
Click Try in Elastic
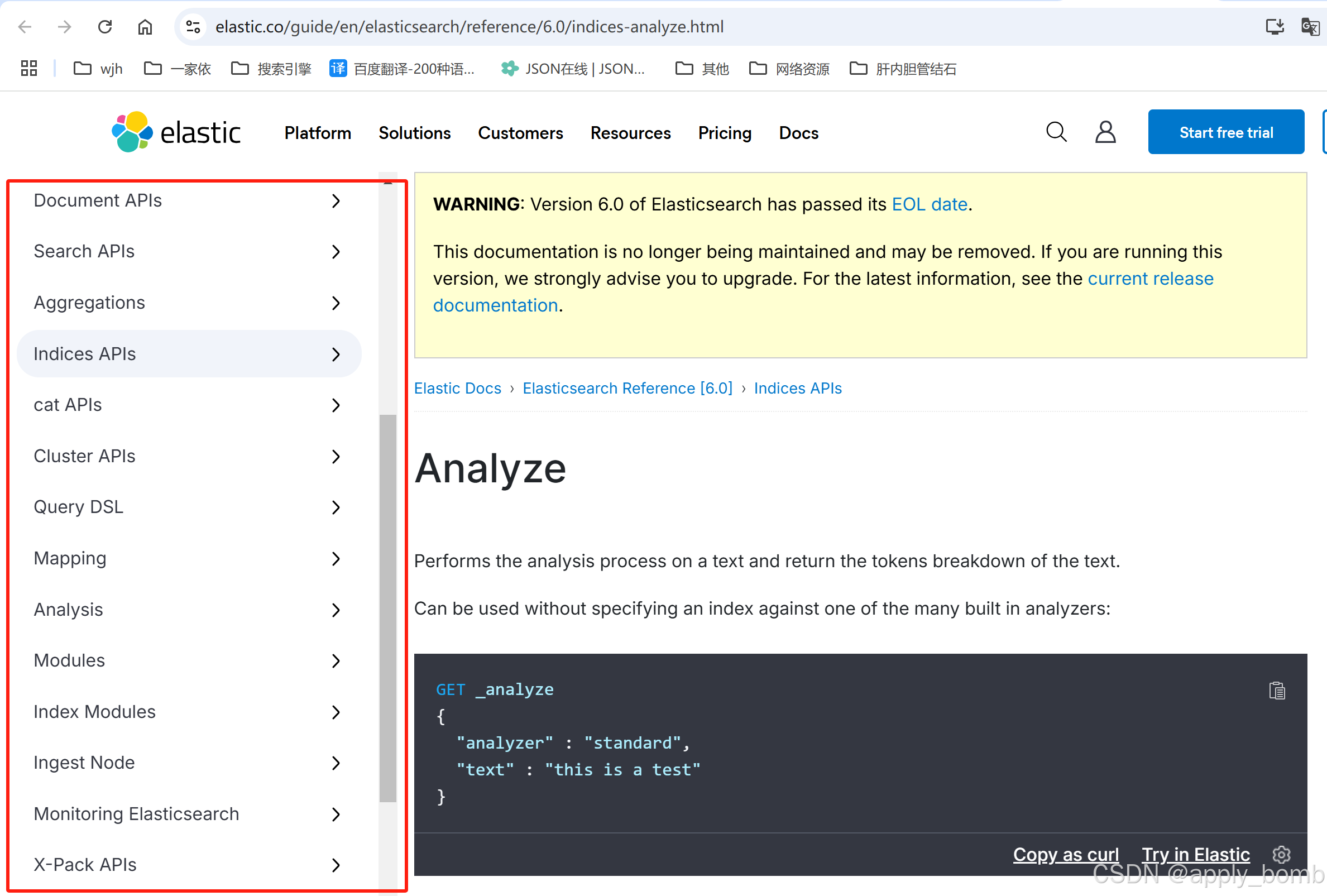coord(1196,854)
